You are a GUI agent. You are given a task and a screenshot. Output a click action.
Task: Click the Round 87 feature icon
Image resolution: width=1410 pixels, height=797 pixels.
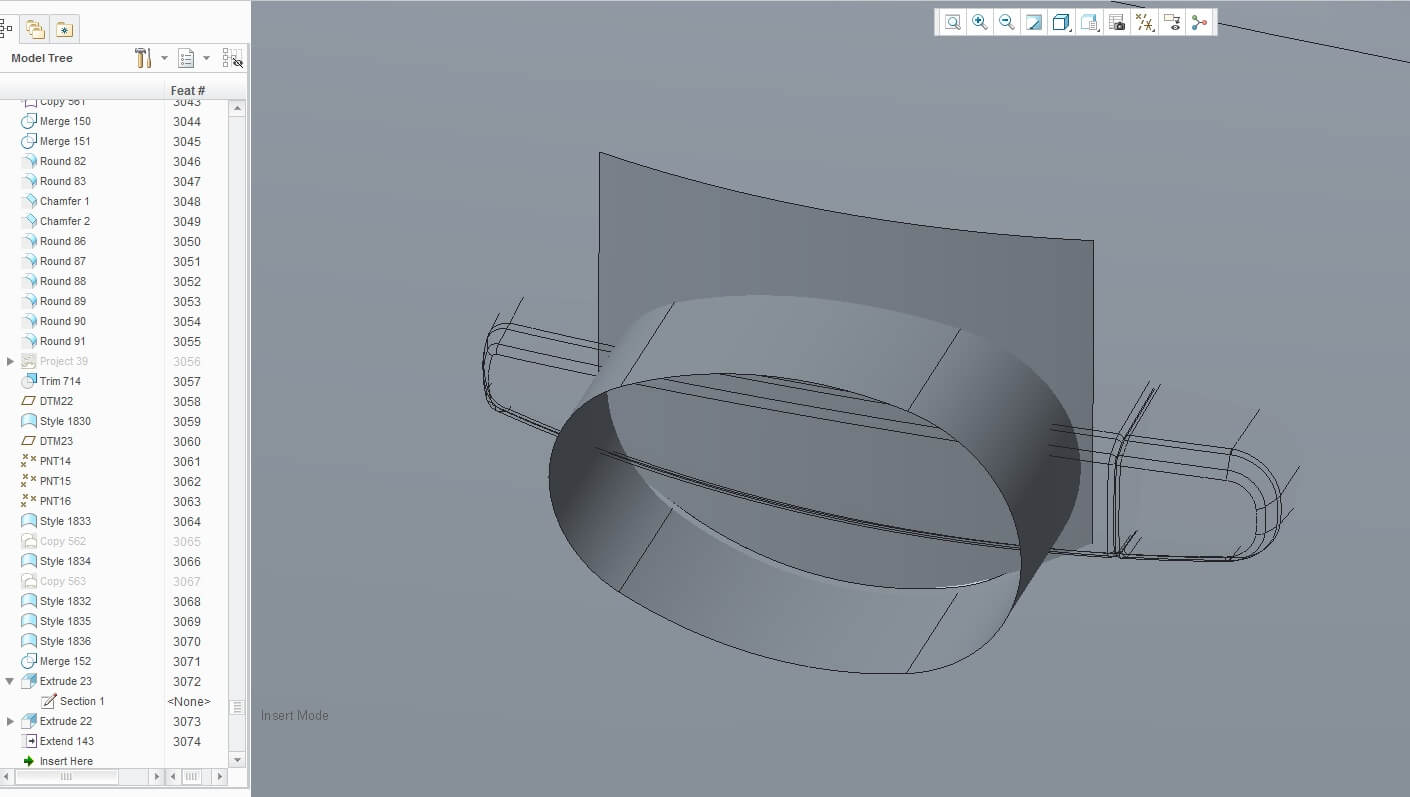(29, 261)
